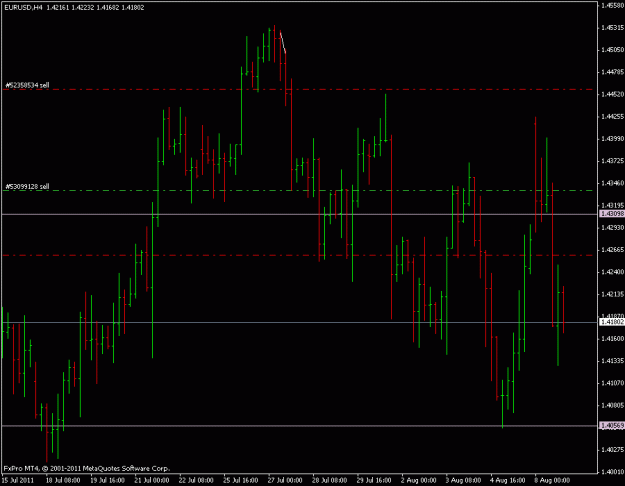Screen dimensions: 625x486
Task: Click the 1.42135 price axis label
Action: pyautogui.click(x=612, y=294)
